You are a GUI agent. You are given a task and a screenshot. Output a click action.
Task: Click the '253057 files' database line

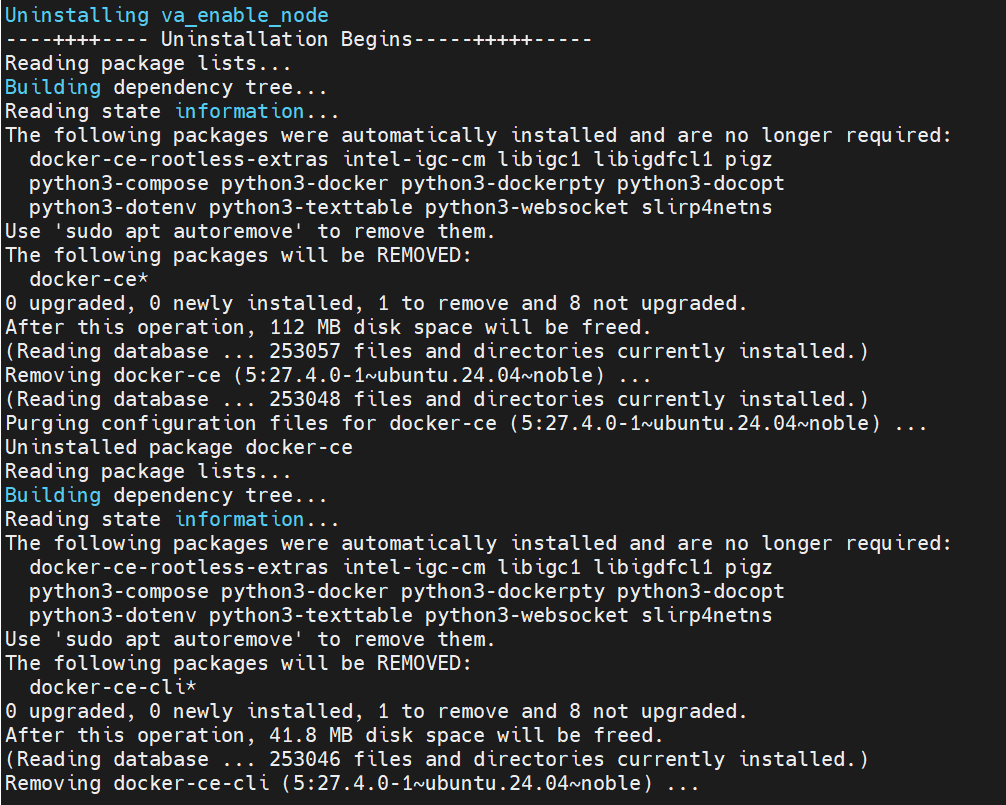tap(436, 352)
